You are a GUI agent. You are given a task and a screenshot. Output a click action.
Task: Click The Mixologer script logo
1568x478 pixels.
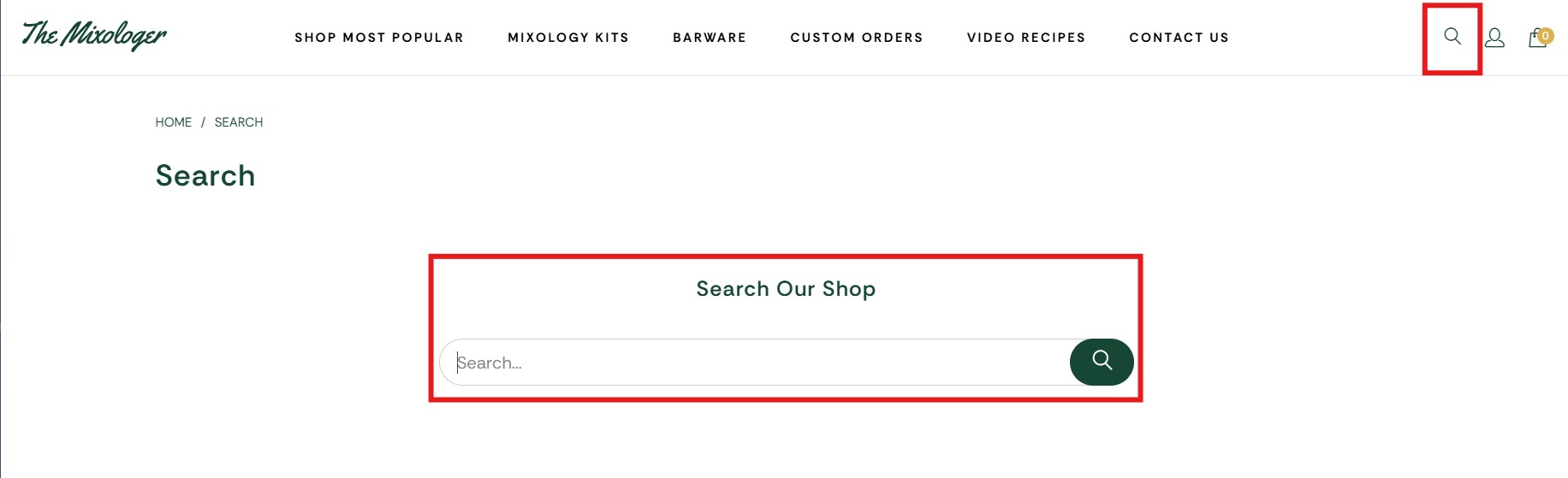(x=94, y=35)
